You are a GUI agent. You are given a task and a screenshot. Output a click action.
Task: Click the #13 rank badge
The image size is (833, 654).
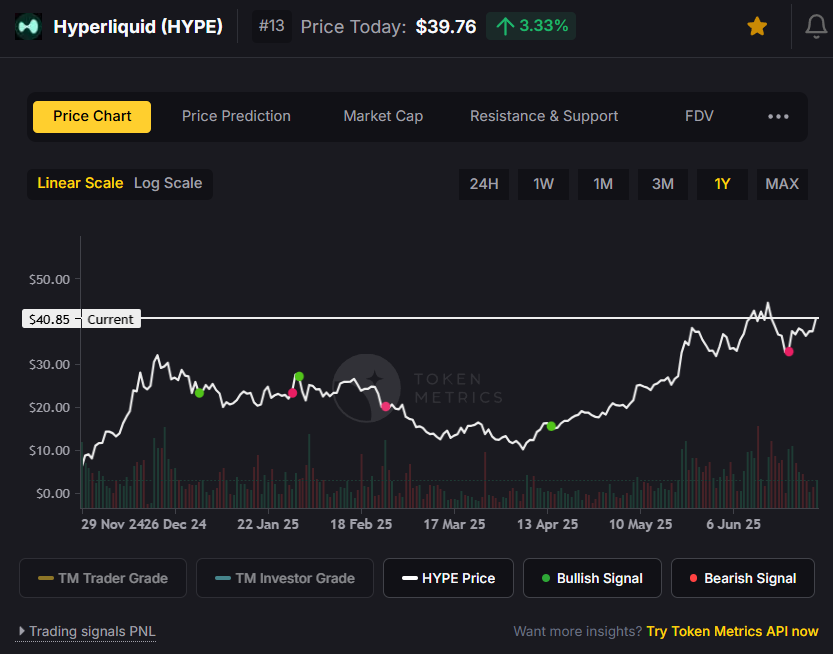click(271, 26)
